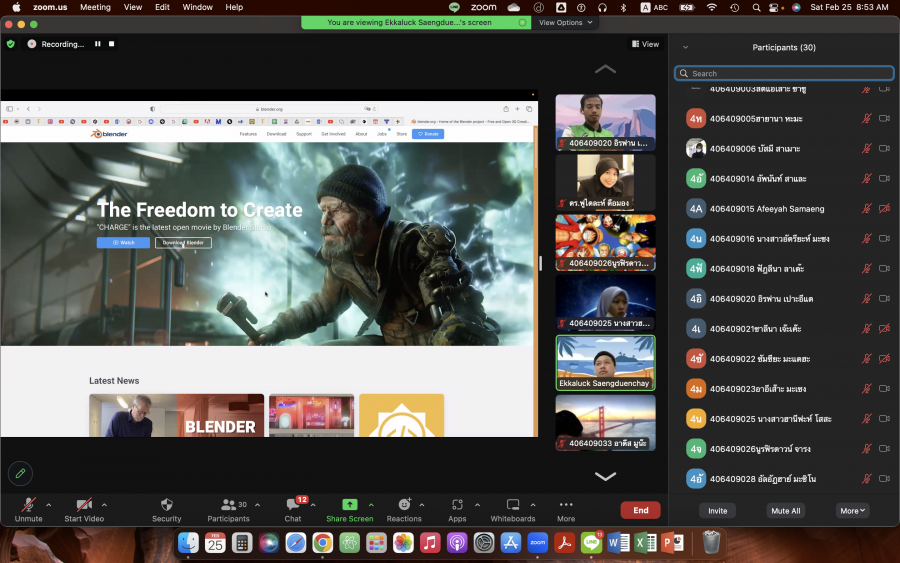The width and height of the screenshot is (900, 563).
Task: Click the green Share Screen icon
Action: [x=349, y=505]
